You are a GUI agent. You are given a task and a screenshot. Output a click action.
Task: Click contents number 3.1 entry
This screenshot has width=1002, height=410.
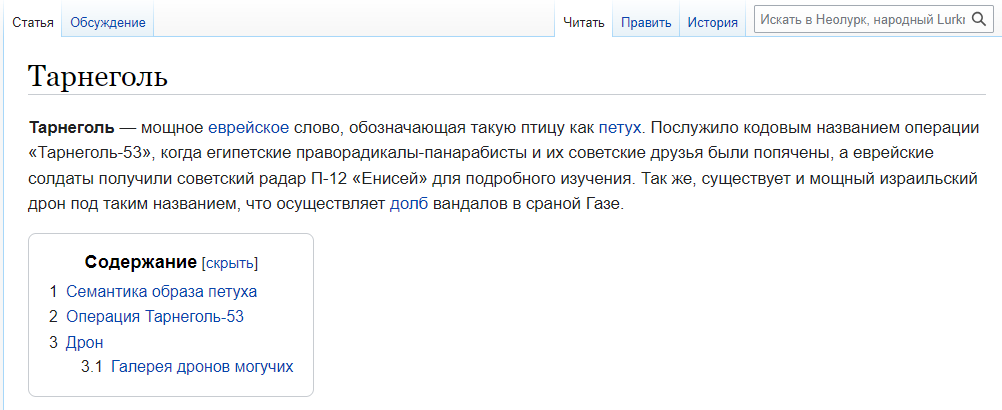pyautogui.click(x=92, y=367)
